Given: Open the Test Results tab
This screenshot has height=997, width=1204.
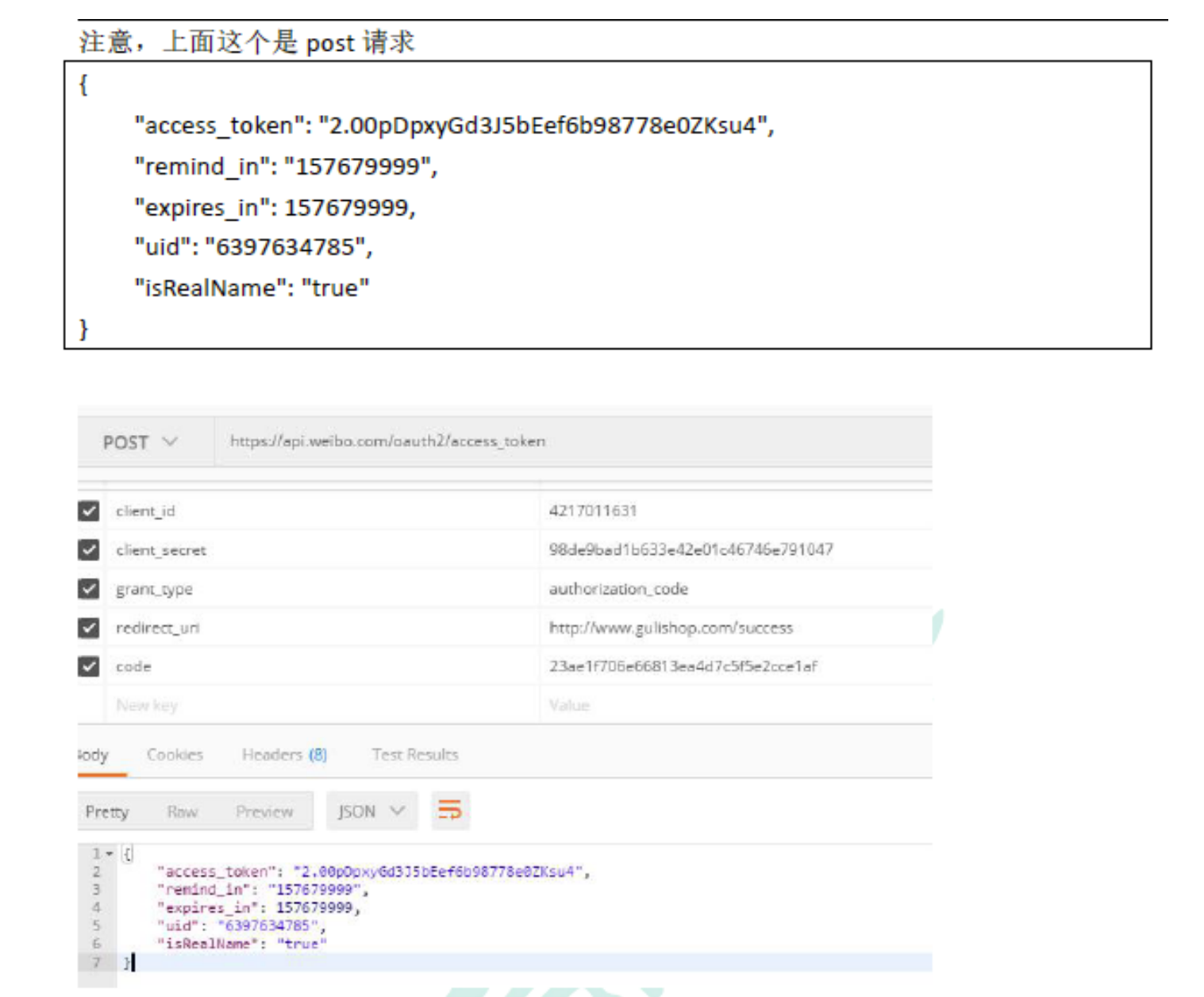Looking at the screenshot, I should (415, 755).
